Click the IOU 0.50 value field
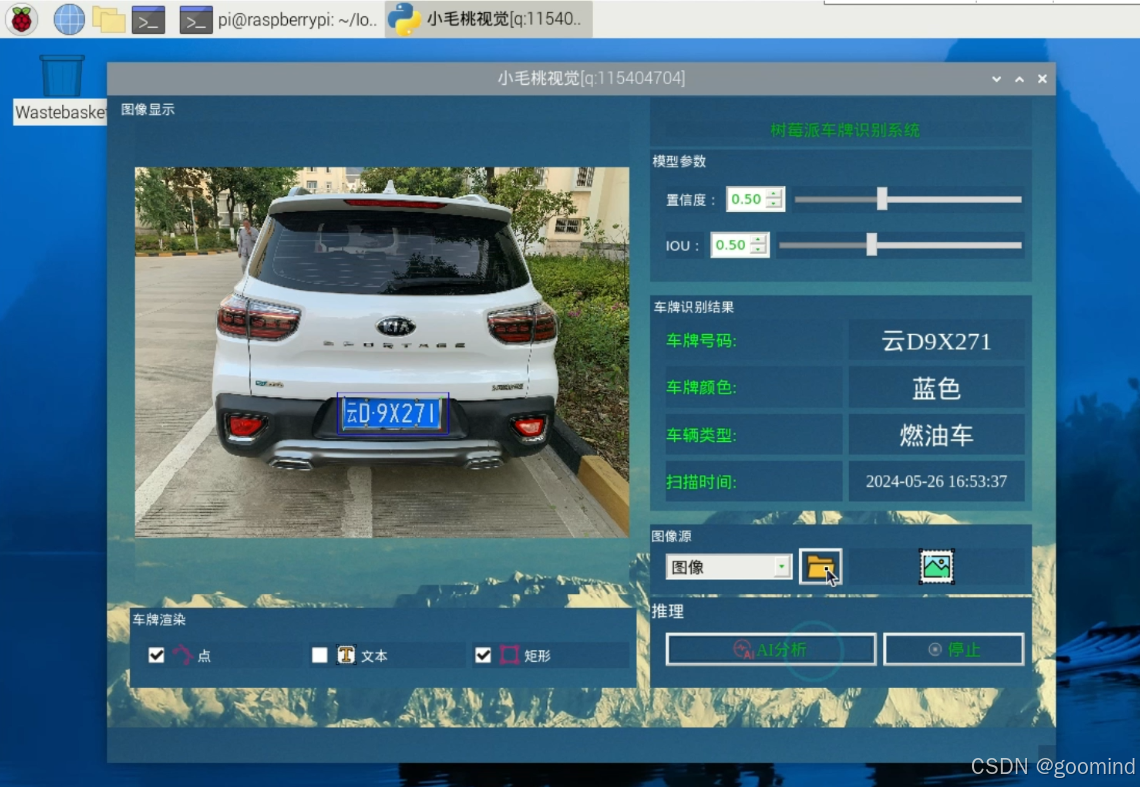This screenshot has height=787, width=1140. point(731,245)
